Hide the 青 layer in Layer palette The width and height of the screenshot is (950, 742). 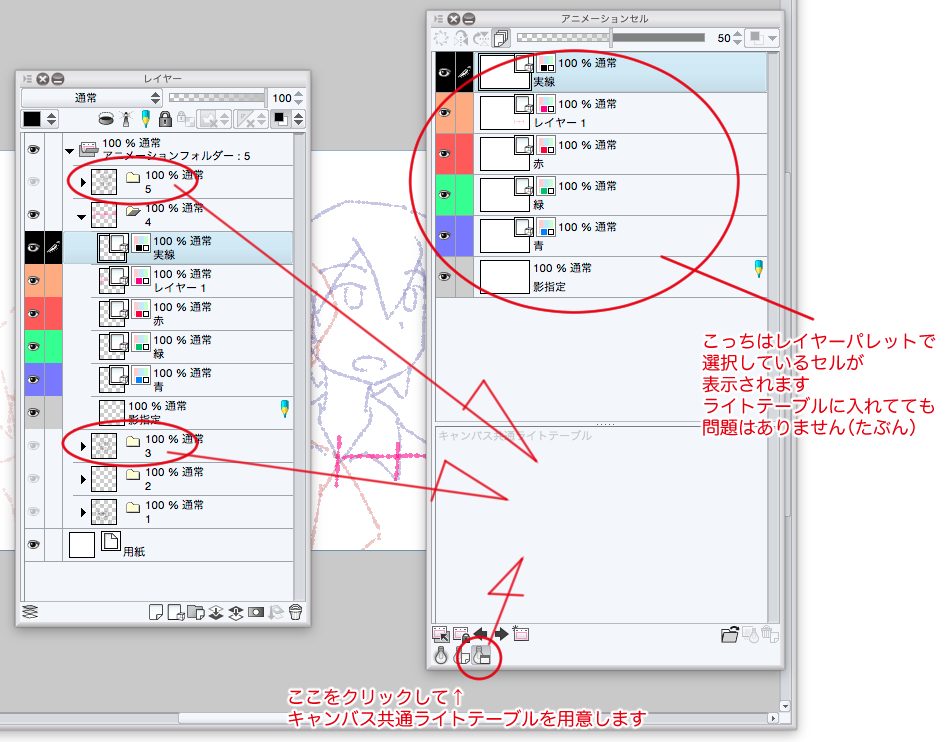click(x=34, y=380)
